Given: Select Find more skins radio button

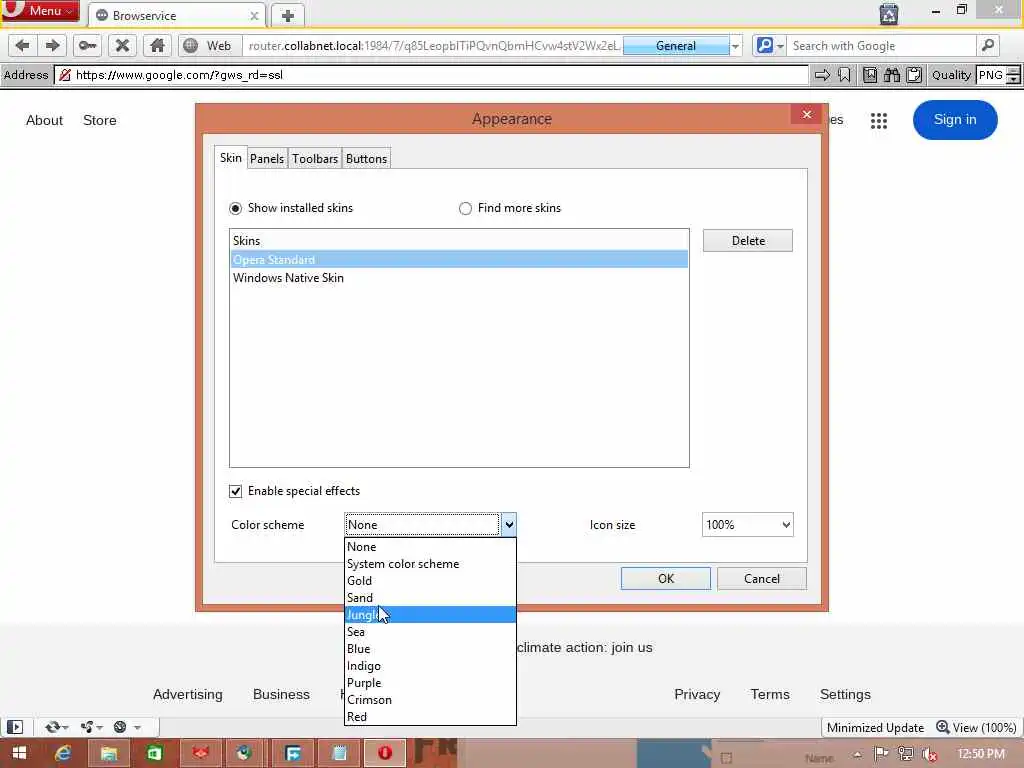Looking at the screenshot, I should (x=465, y=208).
